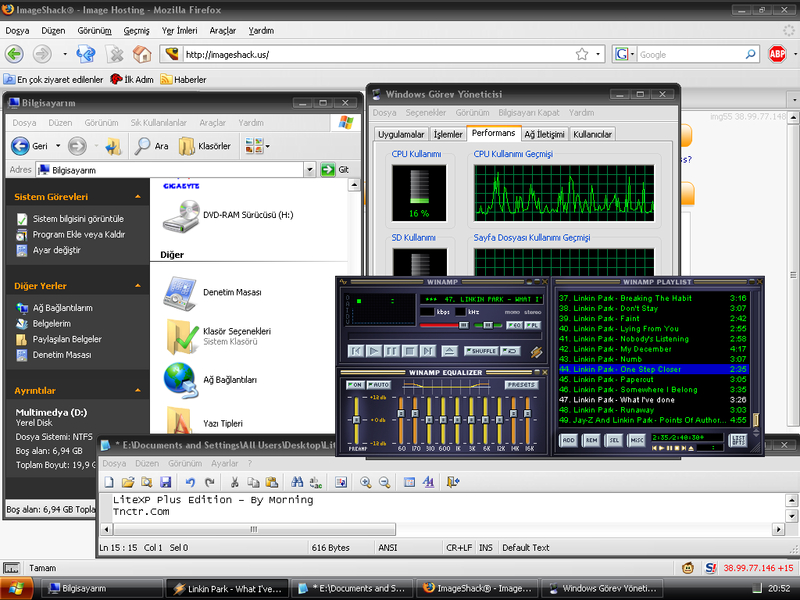Click the Winamp balance slider
Viewport: 800px width, 600px height.
tap(488, 325)
